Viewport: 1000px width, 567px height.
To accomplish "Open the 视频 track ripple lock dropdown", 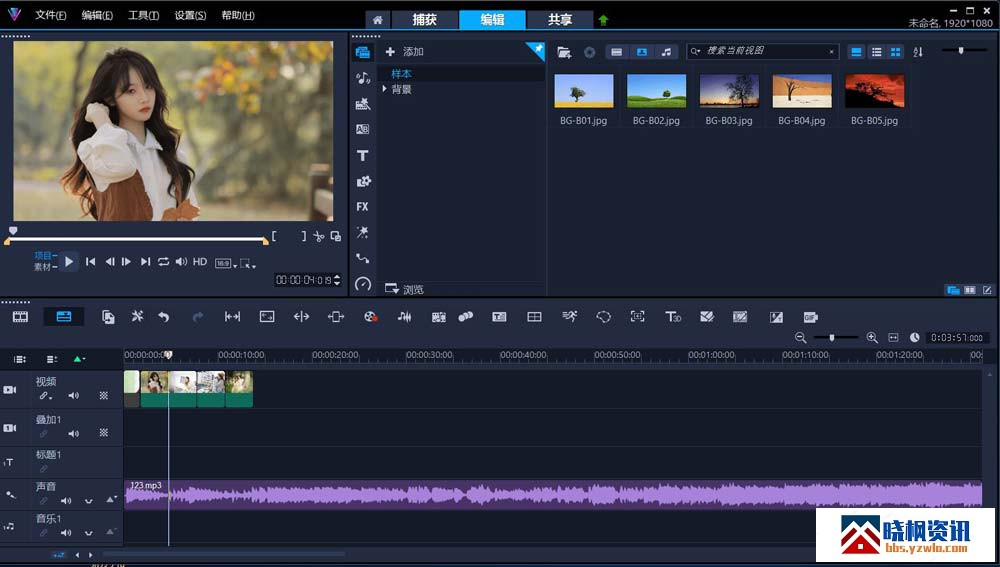I will 45,395.
